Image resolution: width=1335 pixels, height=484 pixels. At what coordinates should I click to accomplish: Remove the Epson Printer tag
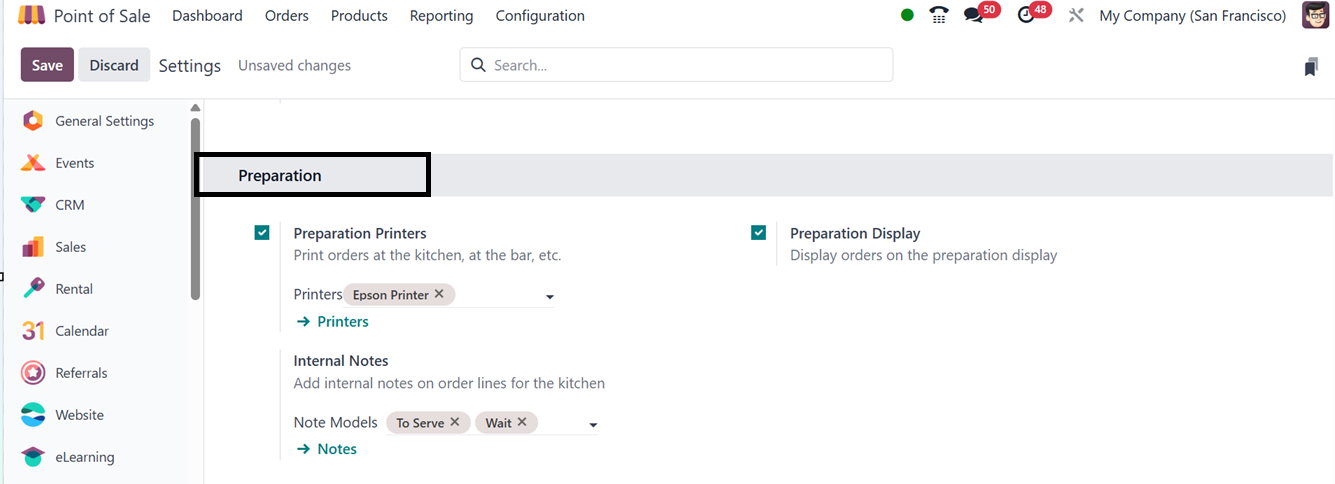click(x=439, y=294)
